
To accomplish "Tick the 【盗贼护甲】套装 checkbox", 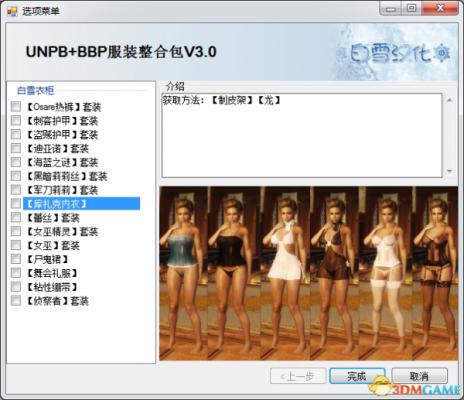I will (x=16, y=134).
